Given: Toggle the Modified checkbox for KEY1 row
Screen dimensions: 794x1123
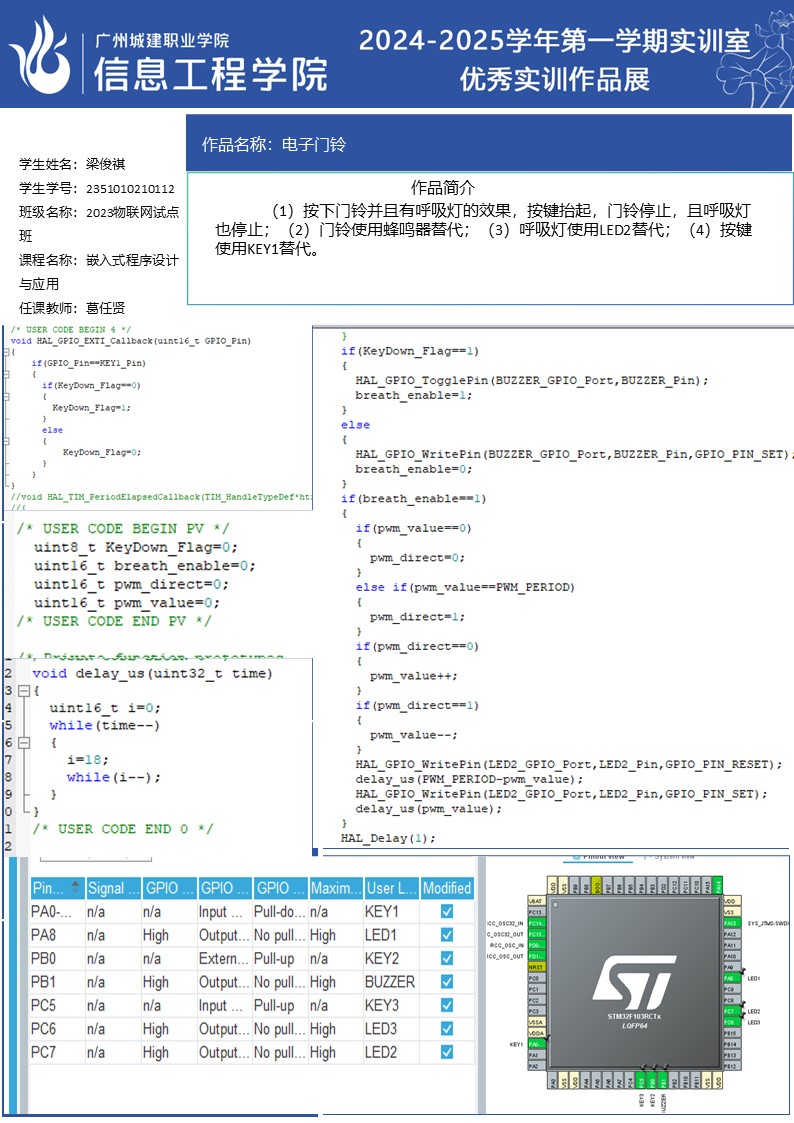Looking at the screenshot, I should (x=447, y=912).
